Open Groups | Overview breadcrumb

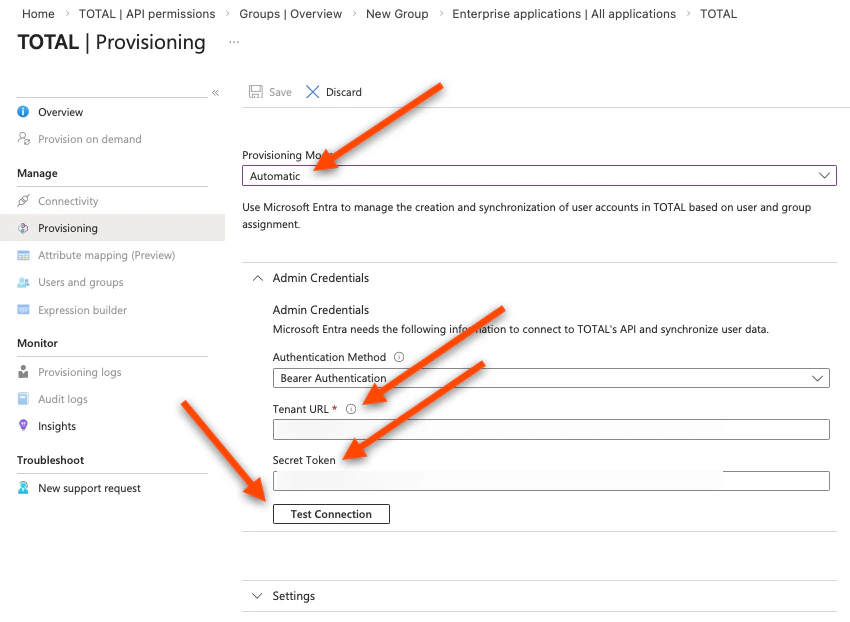pos(291,14)
